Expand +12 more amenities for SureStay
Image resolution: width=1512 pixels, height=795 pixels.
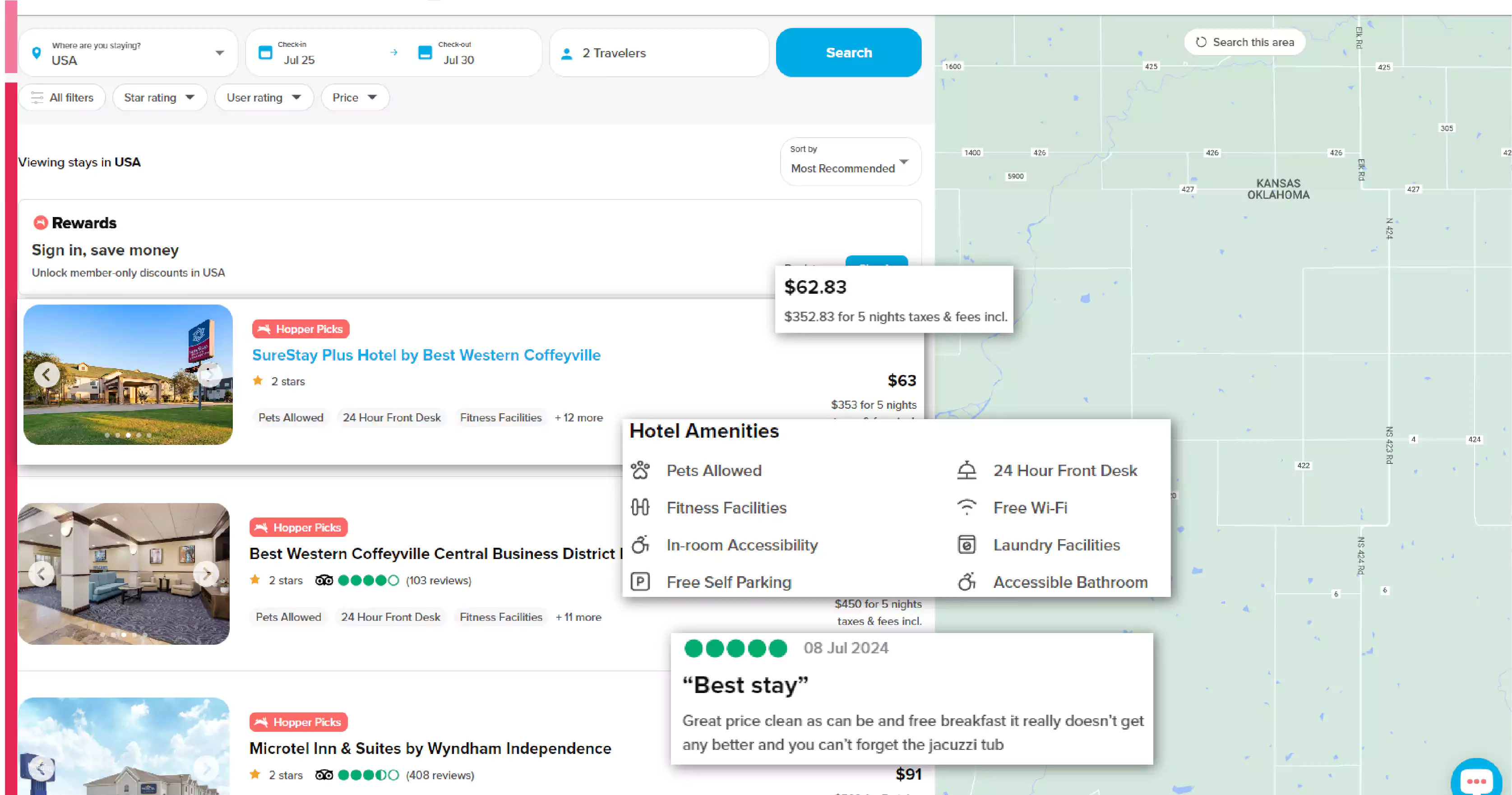pos(579,417)
